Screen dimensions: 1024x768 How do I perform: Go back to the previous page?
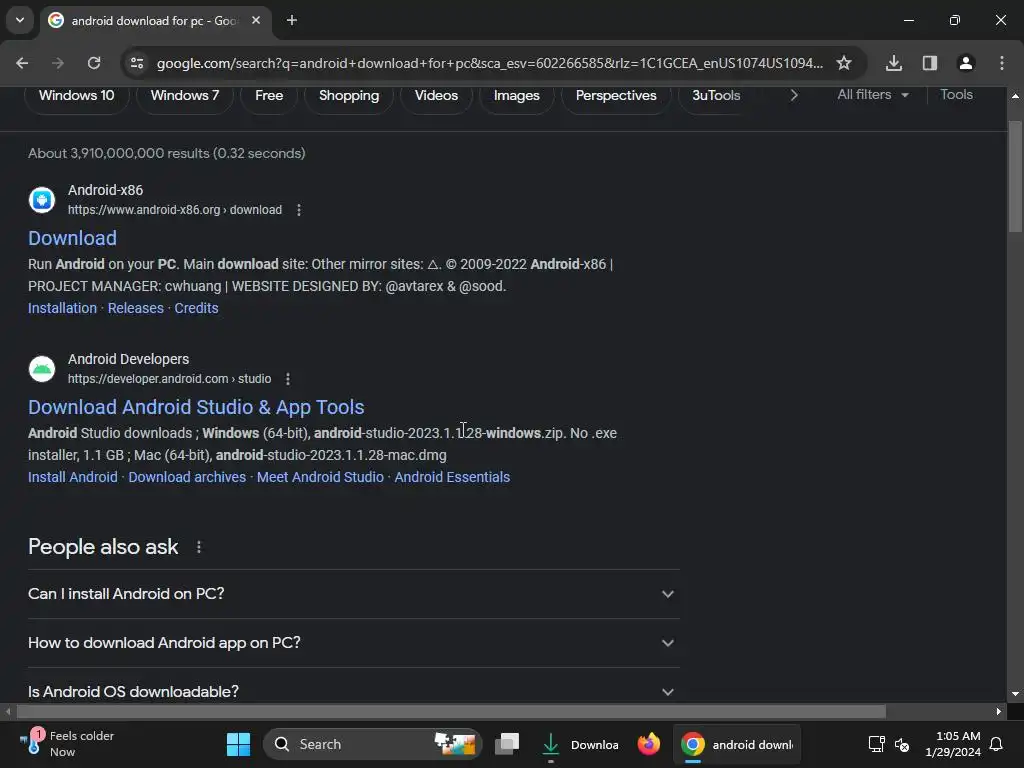[x=22, y=63]
